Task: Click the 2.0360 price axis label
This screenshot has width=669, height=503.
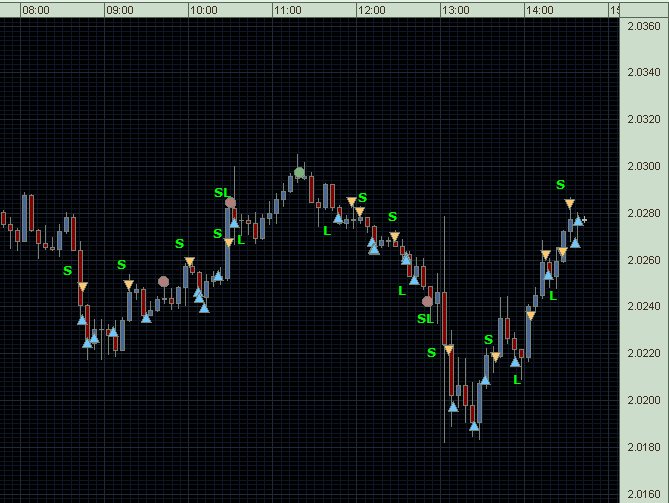Action: [x=644, y=26]
